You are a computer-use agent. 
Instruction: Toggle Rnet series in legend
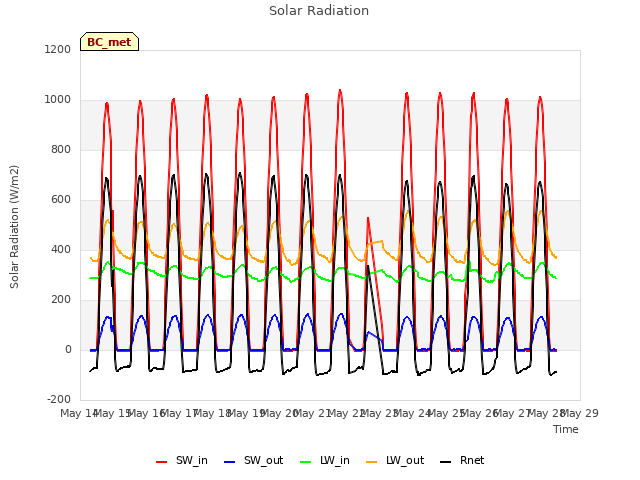462,460
